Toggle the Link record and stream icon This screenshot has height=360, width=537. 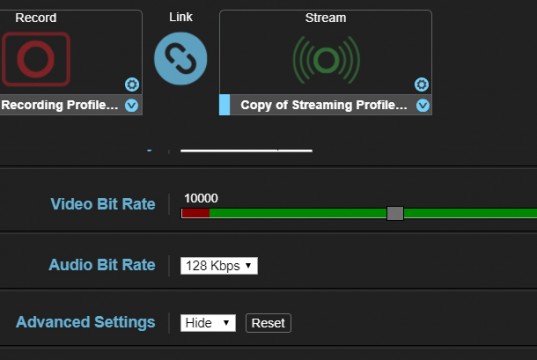(x=180, y=59)
